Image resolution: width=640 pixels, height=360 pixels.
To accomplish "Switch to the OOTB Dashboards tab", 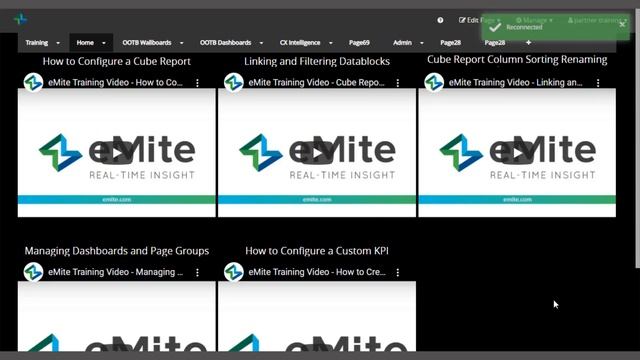I will pos(225,42).
